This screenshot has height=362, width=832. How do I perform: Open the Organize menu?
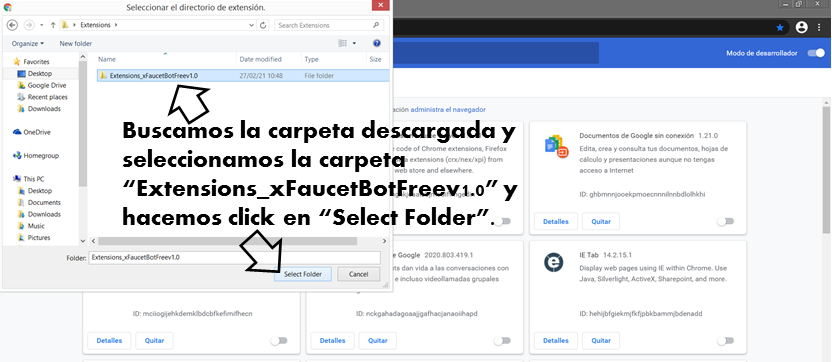tap(28, 44)
